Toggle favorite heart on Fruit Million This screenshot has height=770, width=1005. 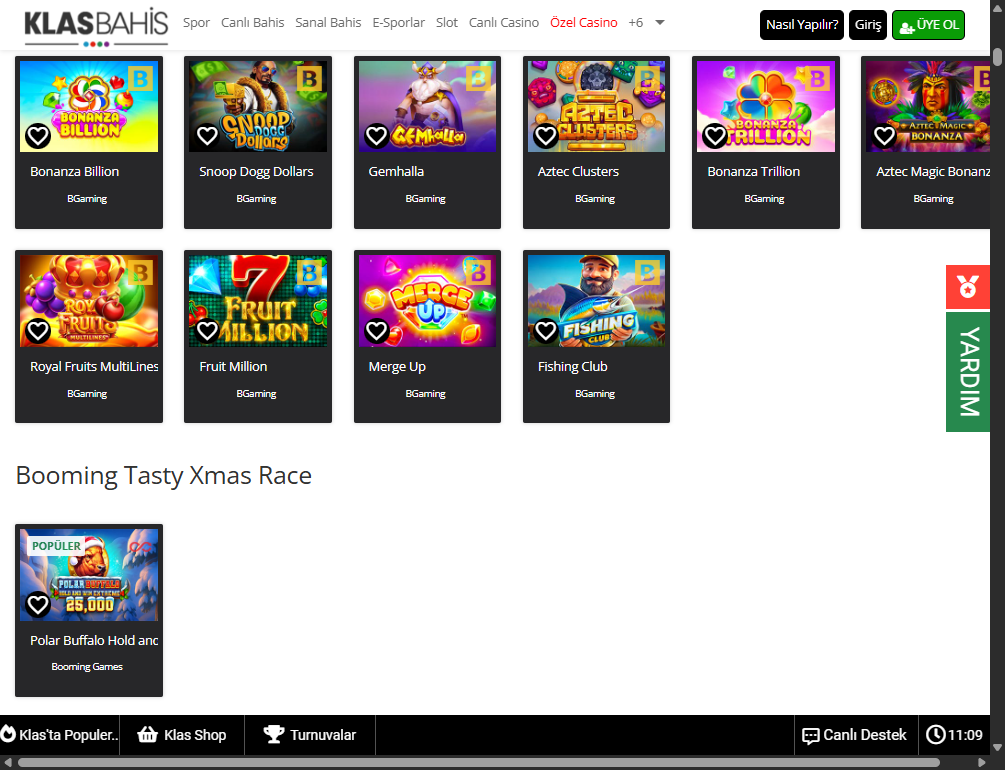coord(207,330)
